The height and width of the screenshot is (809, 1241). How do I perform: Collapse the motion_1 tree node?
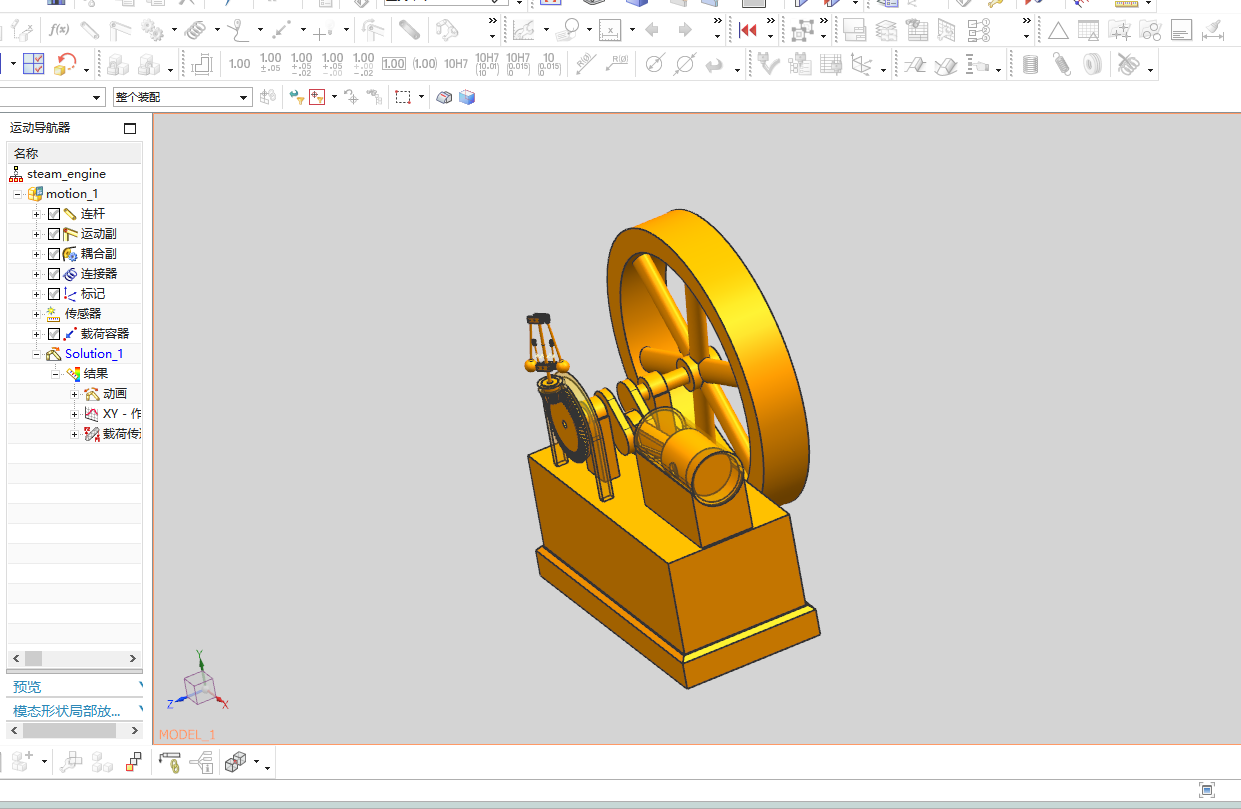tap(18, 194)
